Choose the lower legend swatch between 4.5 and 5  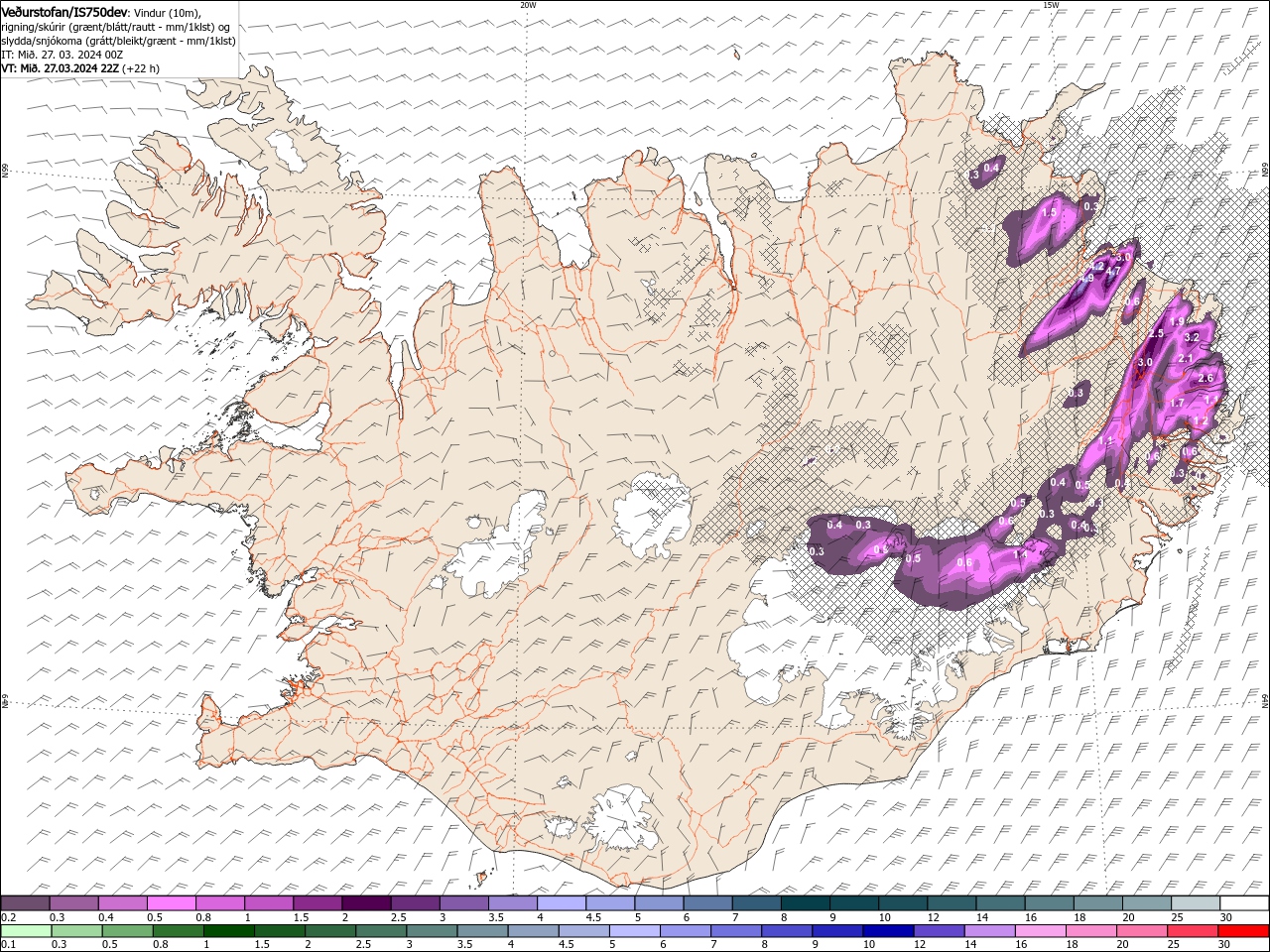pyautogui.click(x=583, y=931)
